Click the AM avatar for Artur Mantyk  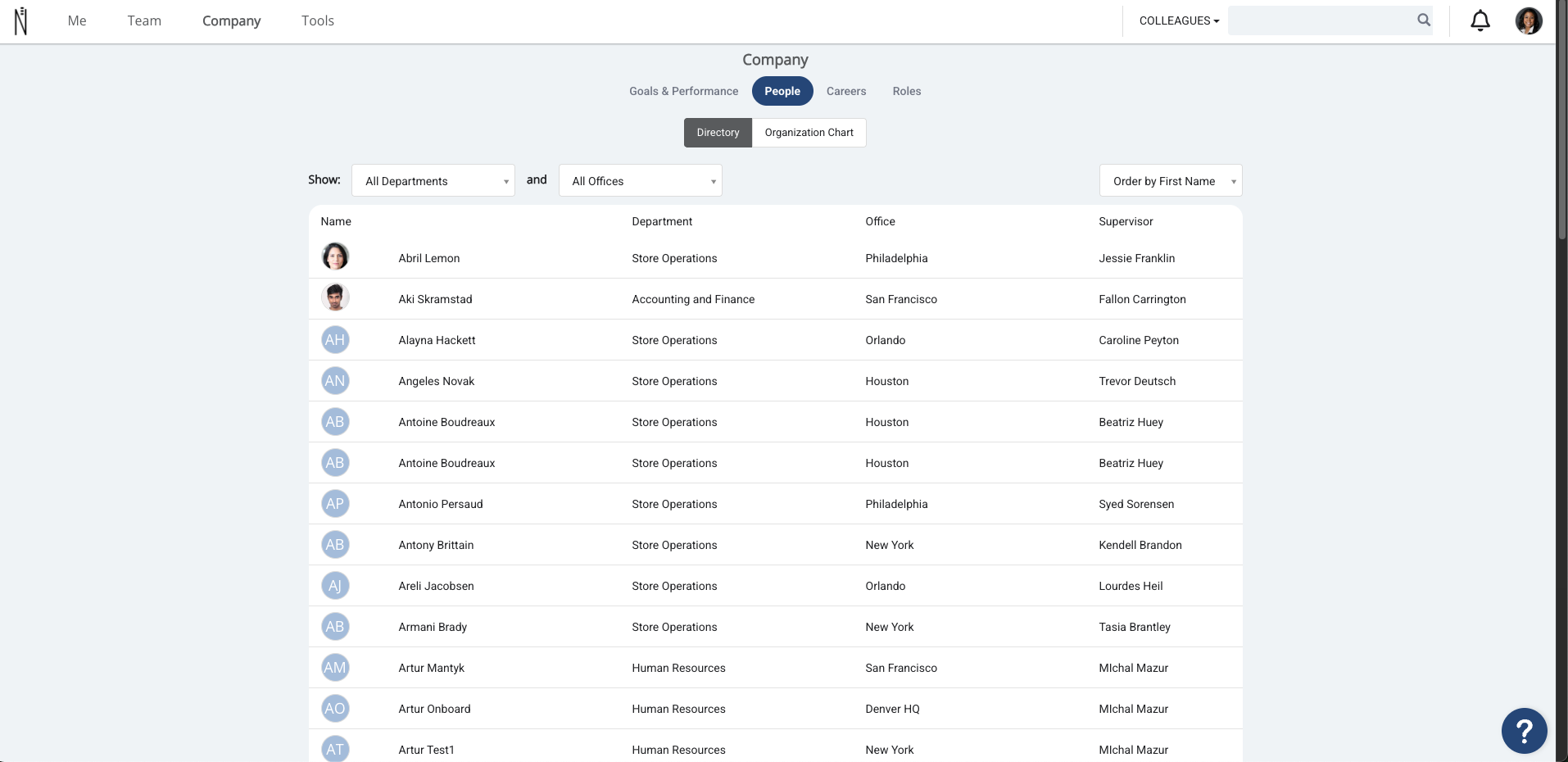point(335,667)
